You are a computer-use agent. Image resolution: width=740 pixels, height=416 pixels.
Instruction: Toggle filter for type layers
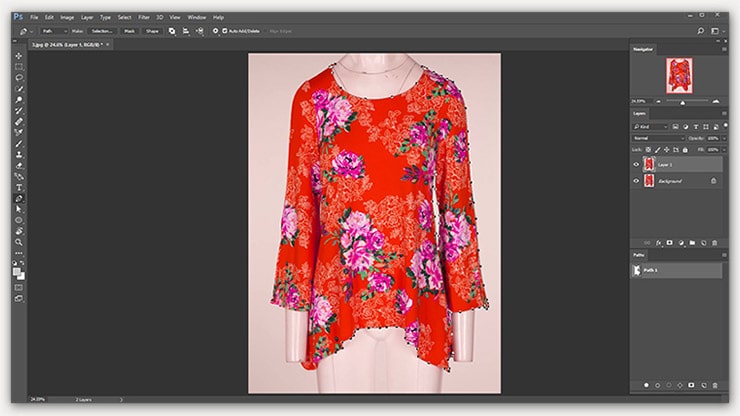click(696, 127)
